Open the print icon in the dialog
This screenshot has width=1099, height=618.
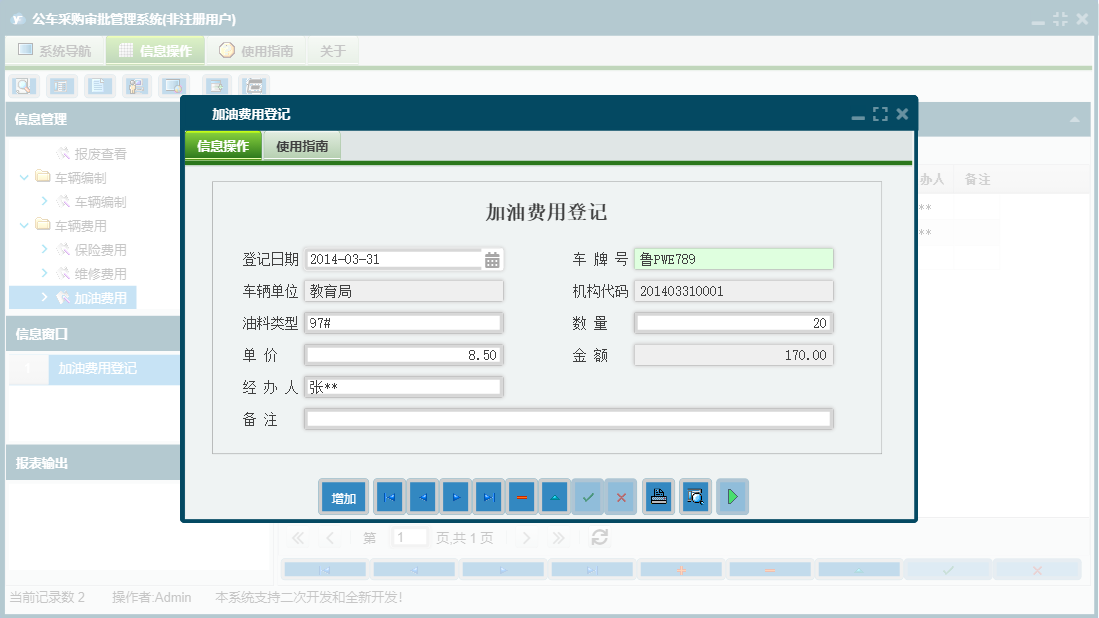click(658, 496)
